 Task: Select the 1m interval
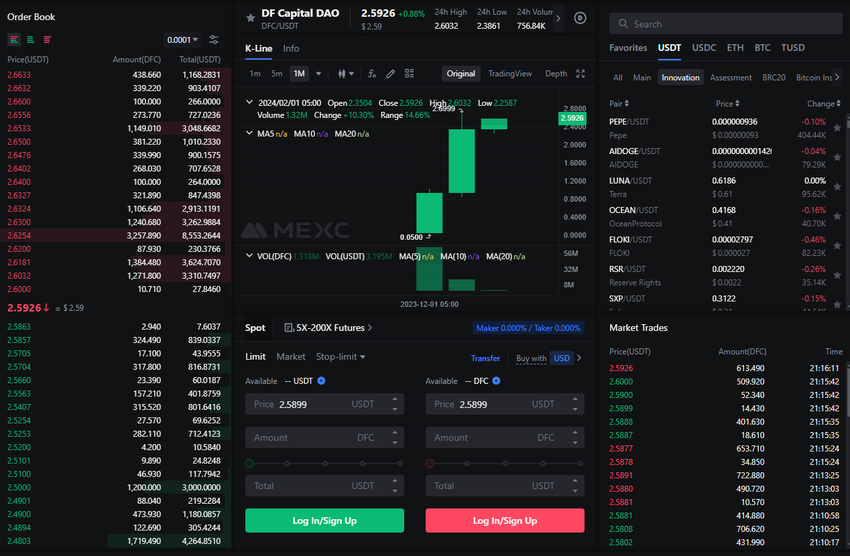(x=255, y=74)
